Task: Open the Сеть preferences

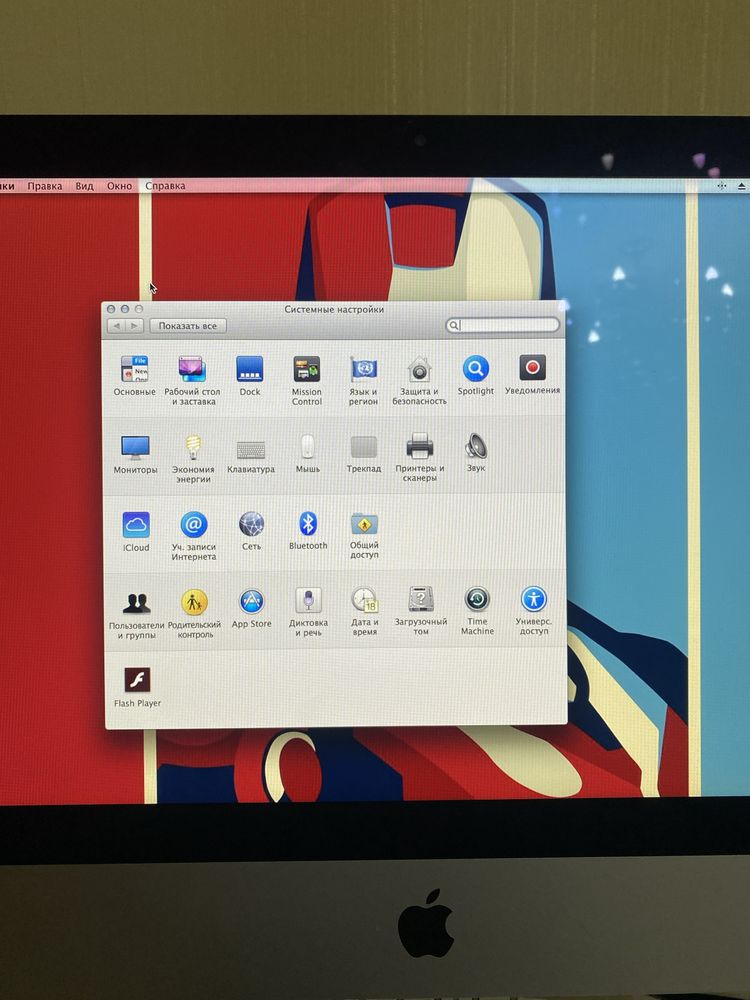Action: tap(251, 524)
